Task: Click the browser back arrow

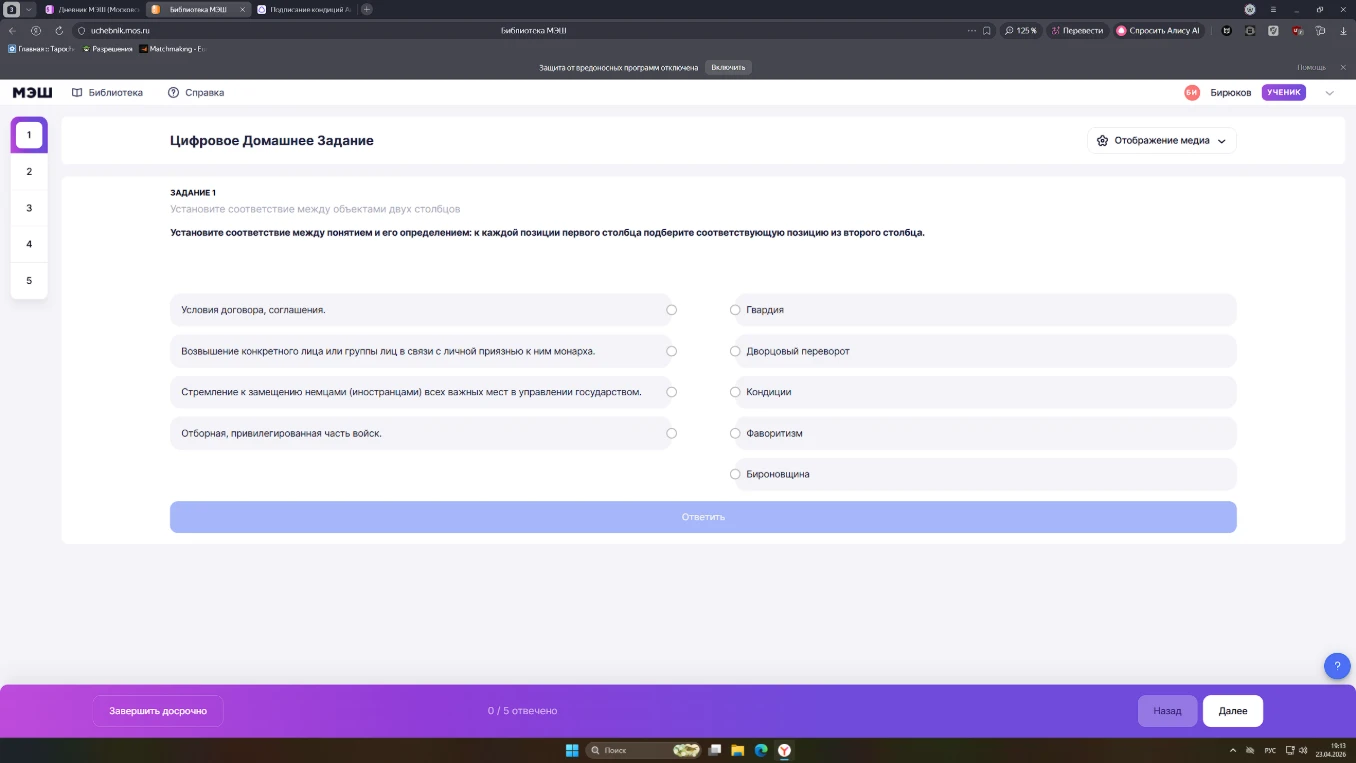Action: point(12,31)
